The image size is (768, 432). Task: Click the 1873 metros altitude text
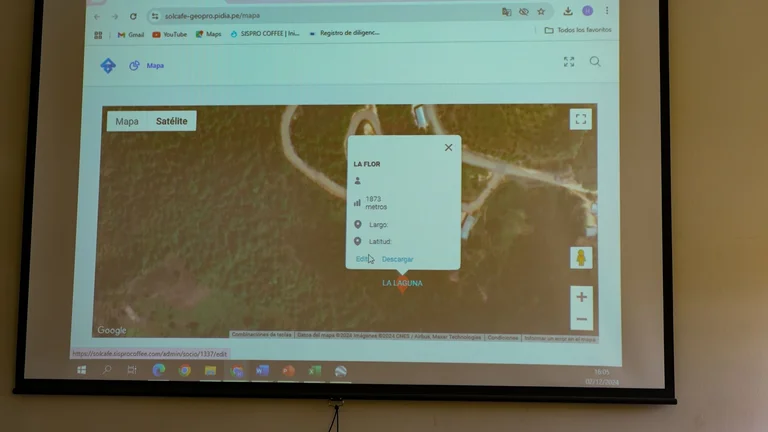tap(376, 203)
